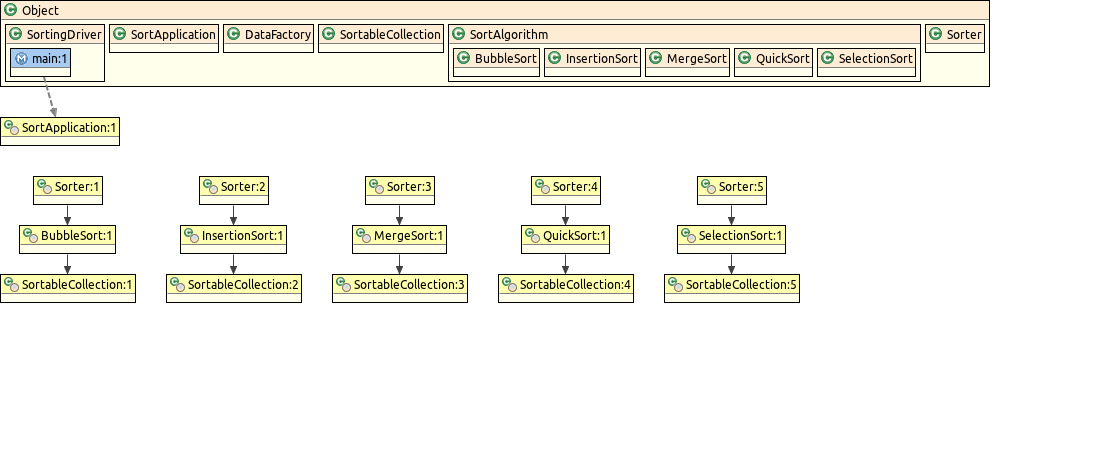Select the BubbleSort class box
Viewport: 1096px width, 451px height.
(x=497, y=59)
